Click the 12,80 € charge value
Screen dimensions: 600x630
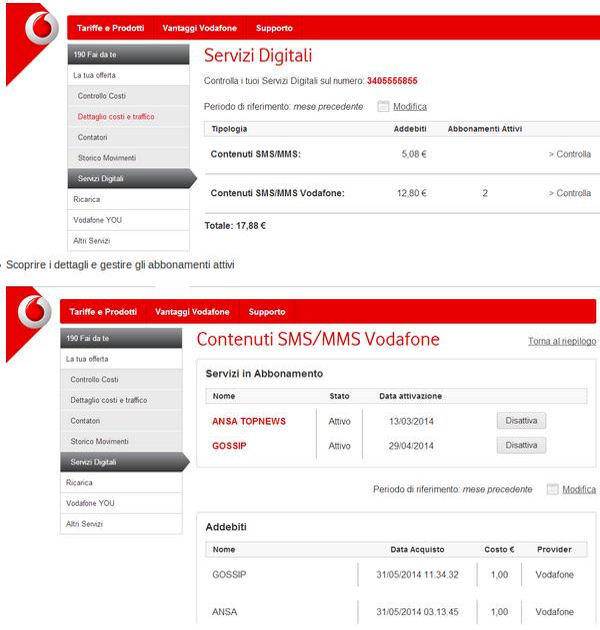click(412, 193)
